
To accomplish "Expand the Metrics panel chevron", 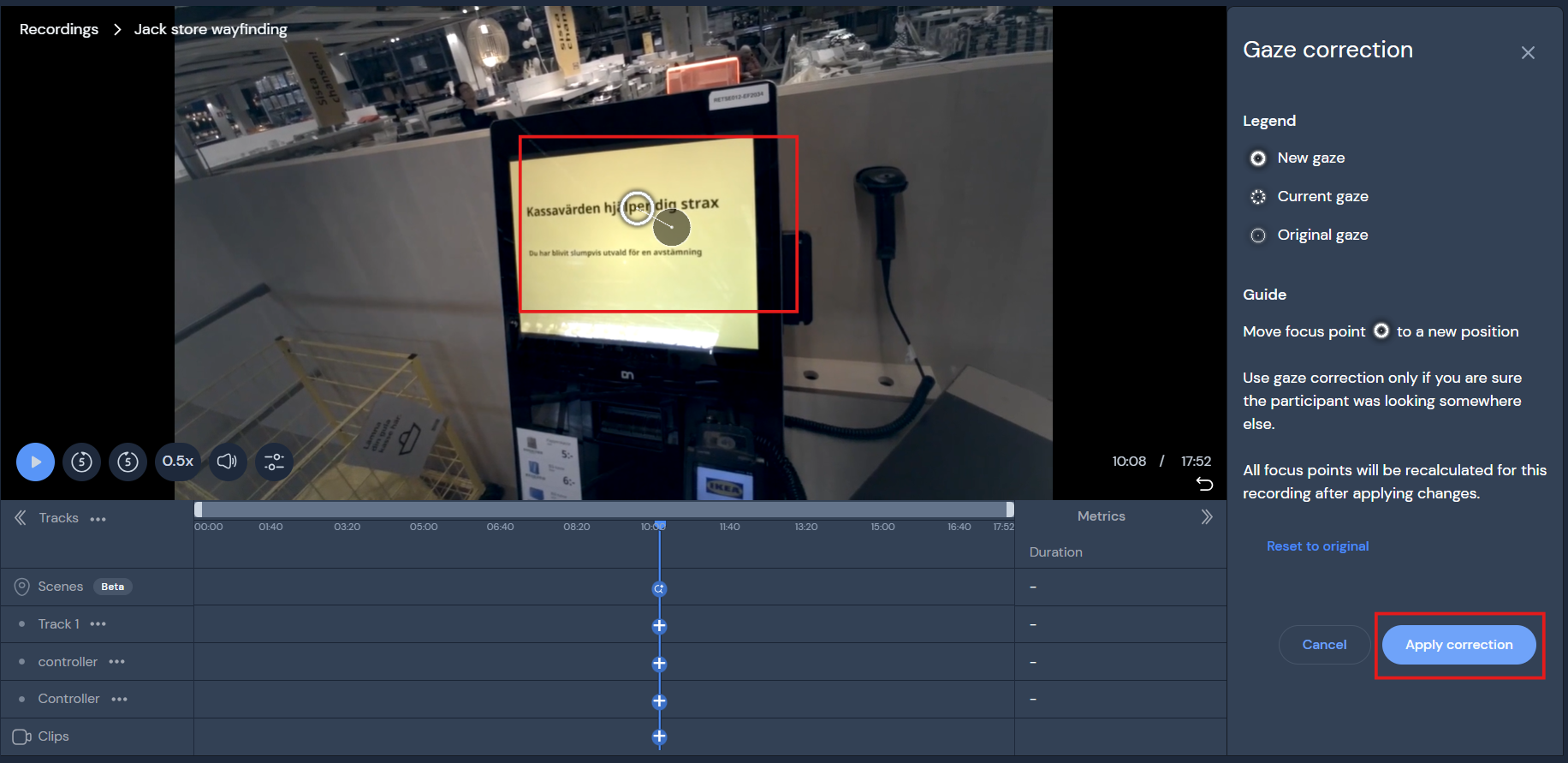I will (x=1207, y=516).
